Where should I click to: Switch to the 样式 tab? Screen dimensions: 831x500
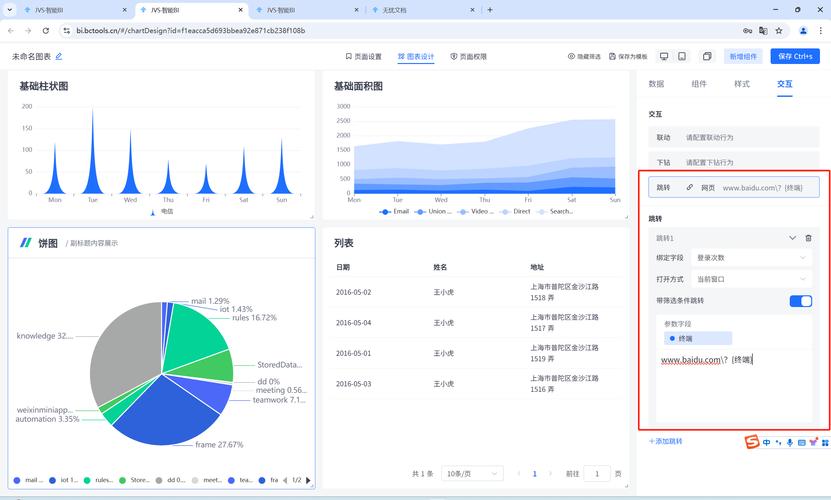742,84
